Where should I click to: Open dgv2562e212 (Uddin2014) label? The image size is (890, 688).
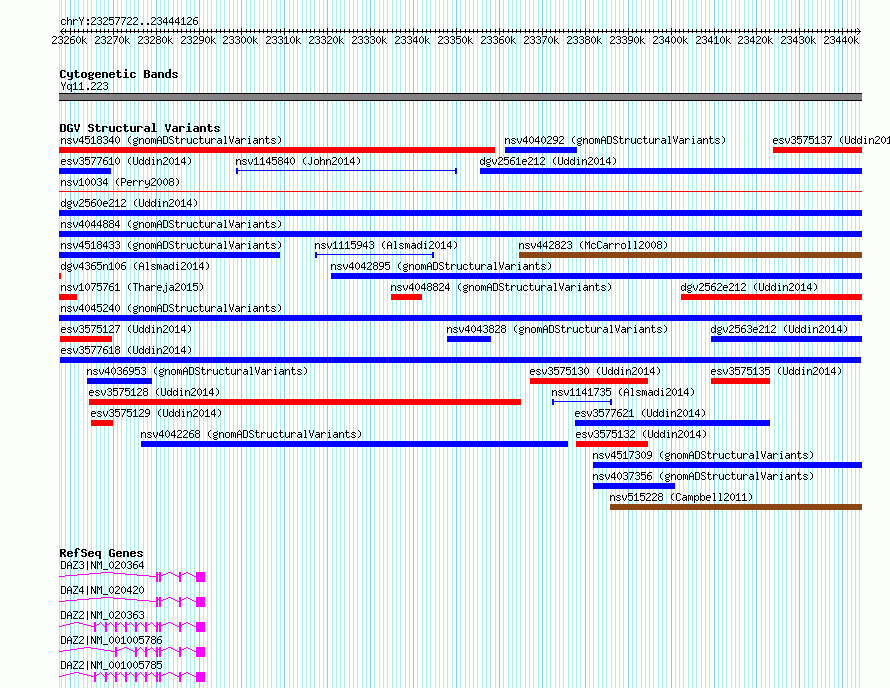point(749,287)
